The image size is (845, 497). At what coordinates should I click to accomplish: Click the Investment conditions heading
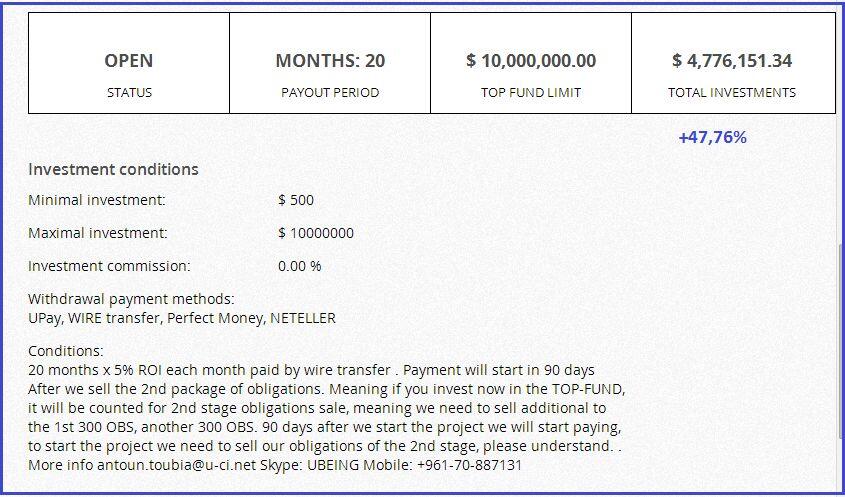pos(113,169)
